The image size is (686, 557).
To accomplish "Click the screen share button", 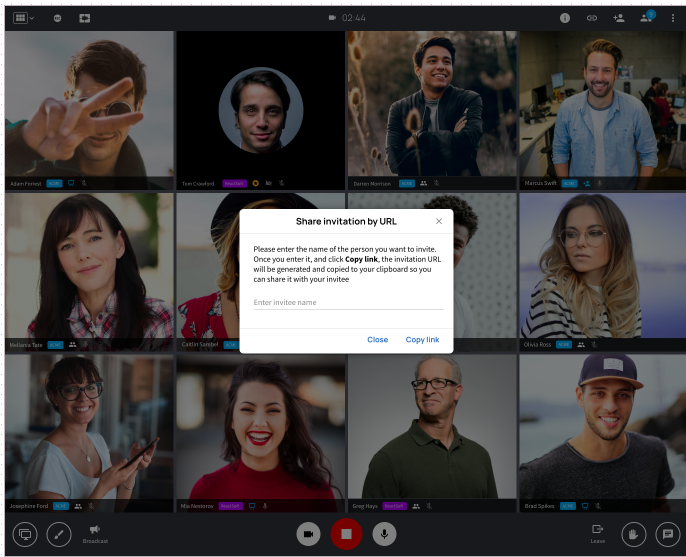I will pyautogui.click(x=25, y=534).
